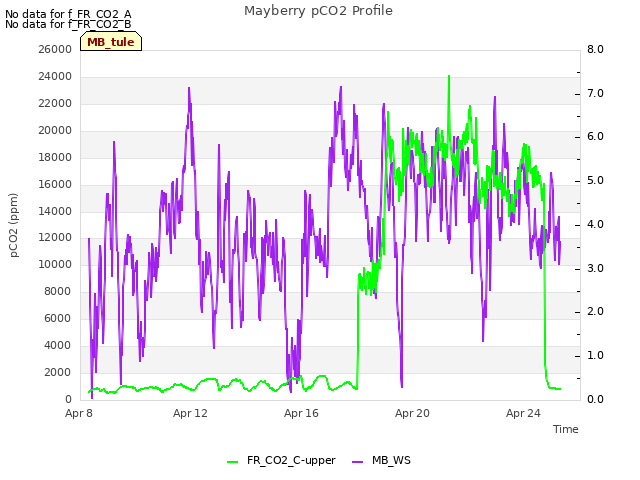Click the Apr 16 date tick
The height and width of the screenshot is (480, 640).
tap(301, 413)
